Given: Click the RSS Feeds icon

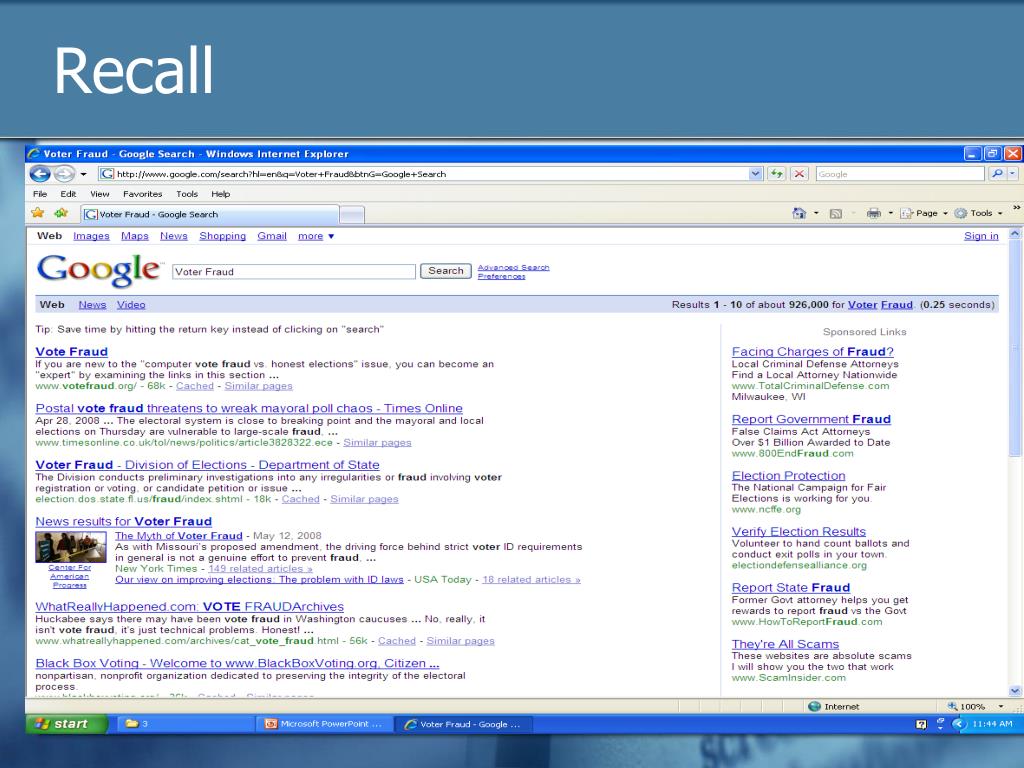Looking at the screenshot, I should tap(835, 214).
